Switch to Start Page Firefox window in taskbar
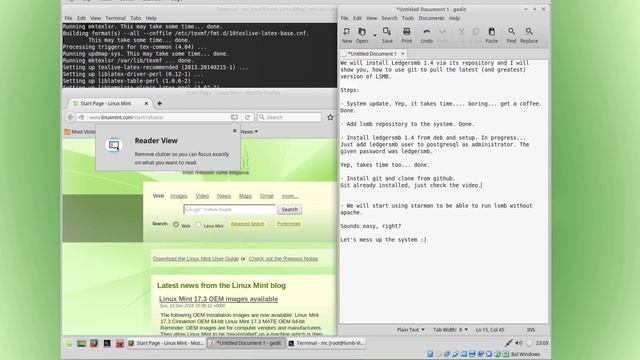 tap(166, 343)
